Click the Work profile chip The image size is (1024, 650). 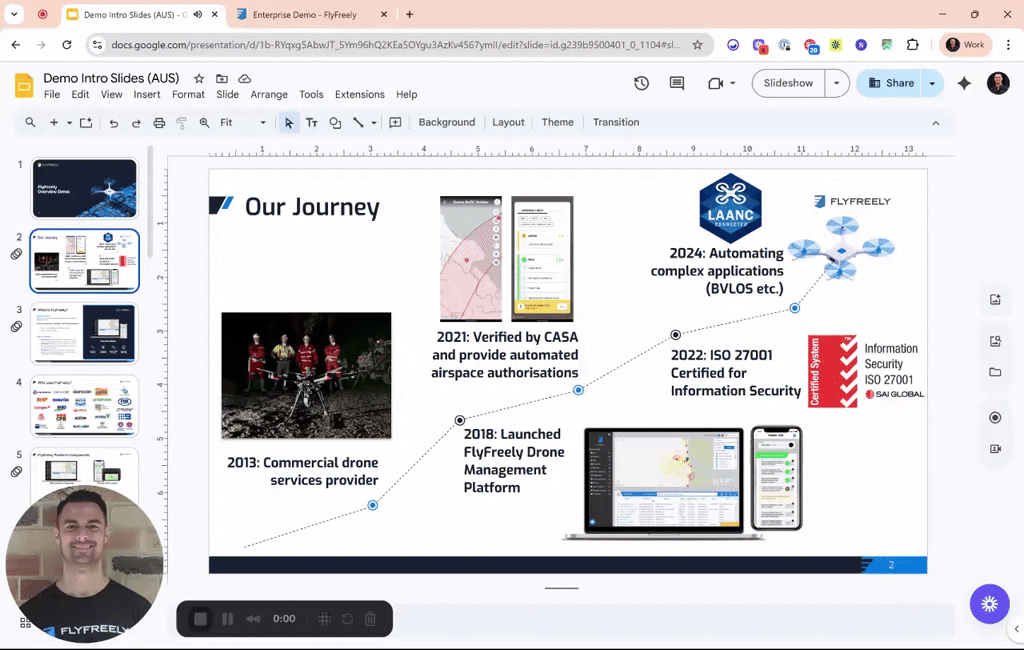(x=965, y=44)
